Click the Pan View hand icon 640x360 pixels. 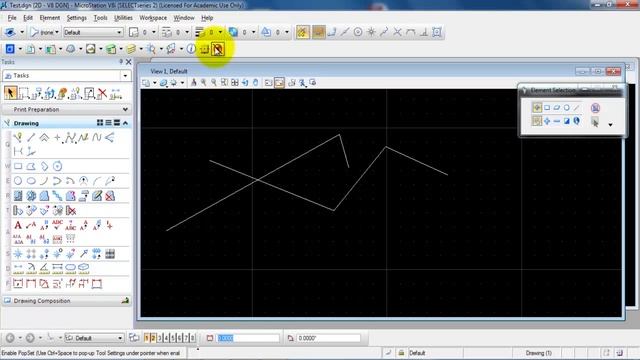(256, 83)
